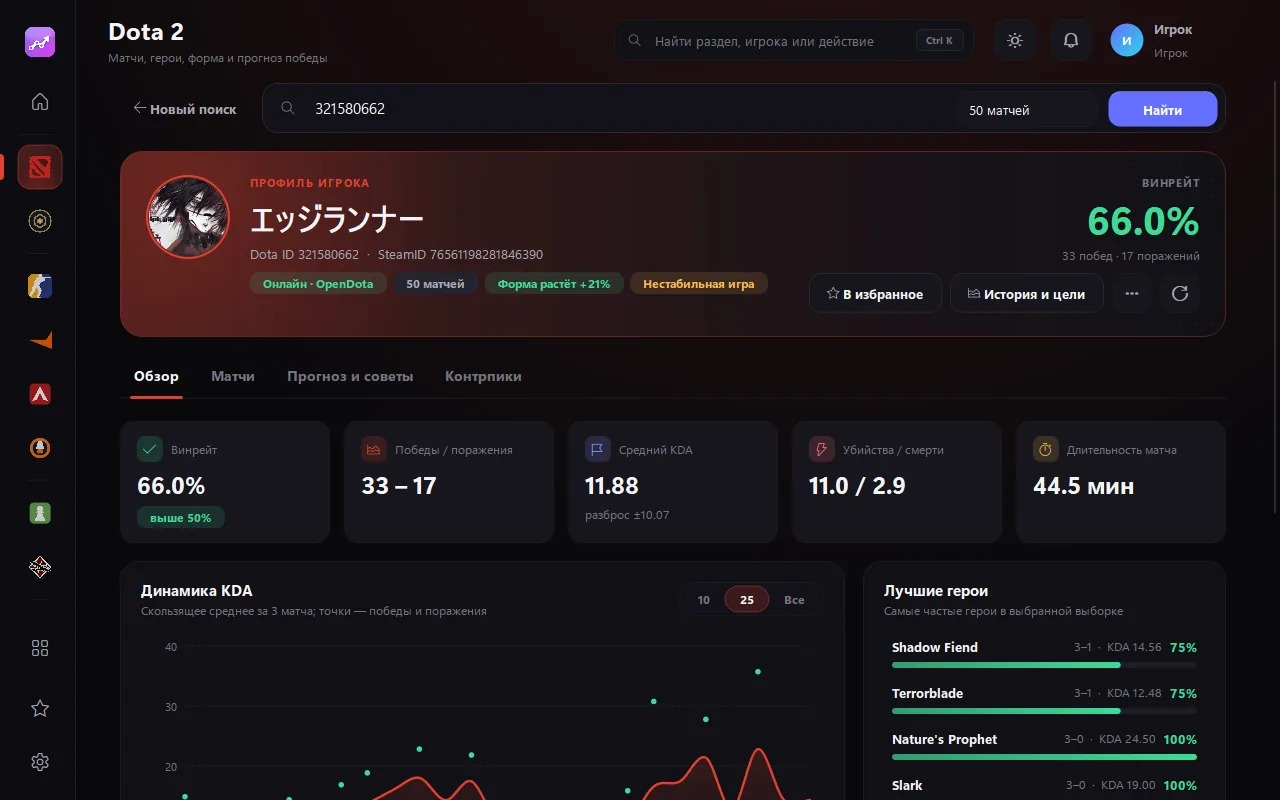Click the player profile avatar picture

pyautogui.click(x=188, y=217)
